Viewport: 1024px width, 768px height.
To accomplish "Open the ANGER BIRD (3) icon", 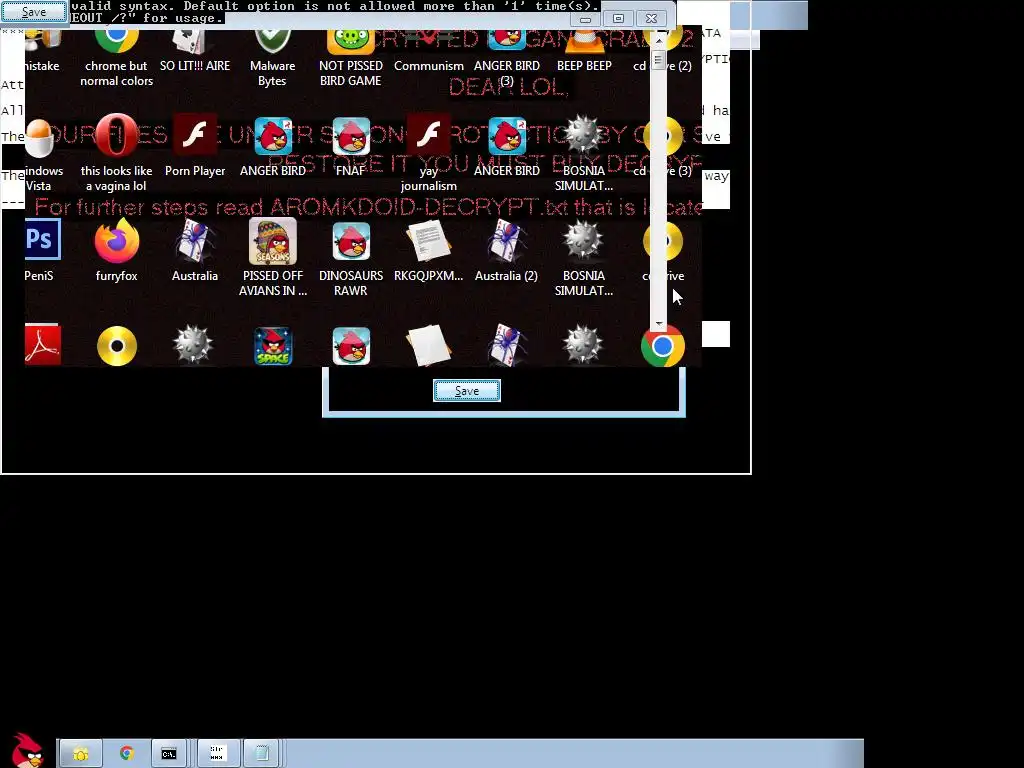I will click(507, 59).
